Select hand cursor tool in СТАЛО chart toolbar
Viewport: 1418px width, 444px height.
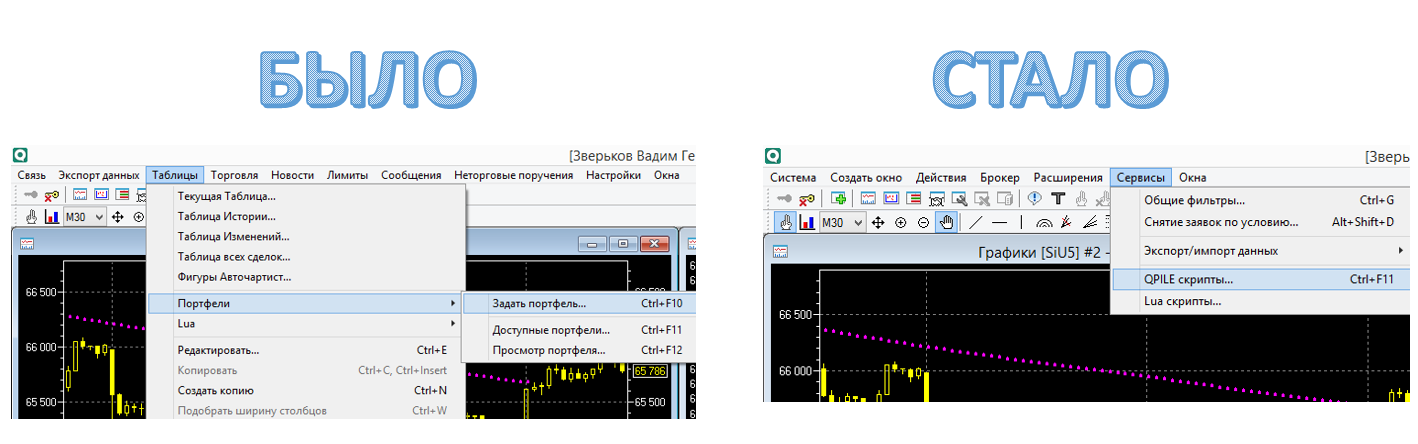786,222
